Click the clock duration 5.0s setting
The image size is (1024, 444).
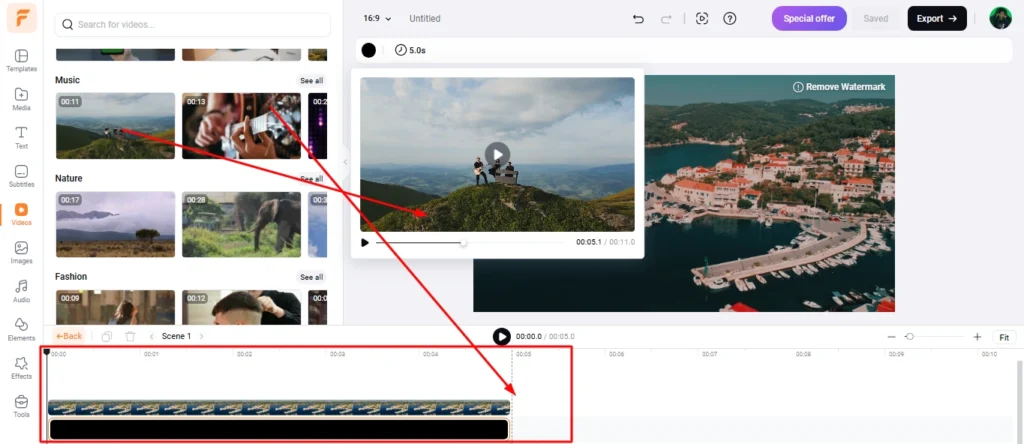tap(410, 50)
